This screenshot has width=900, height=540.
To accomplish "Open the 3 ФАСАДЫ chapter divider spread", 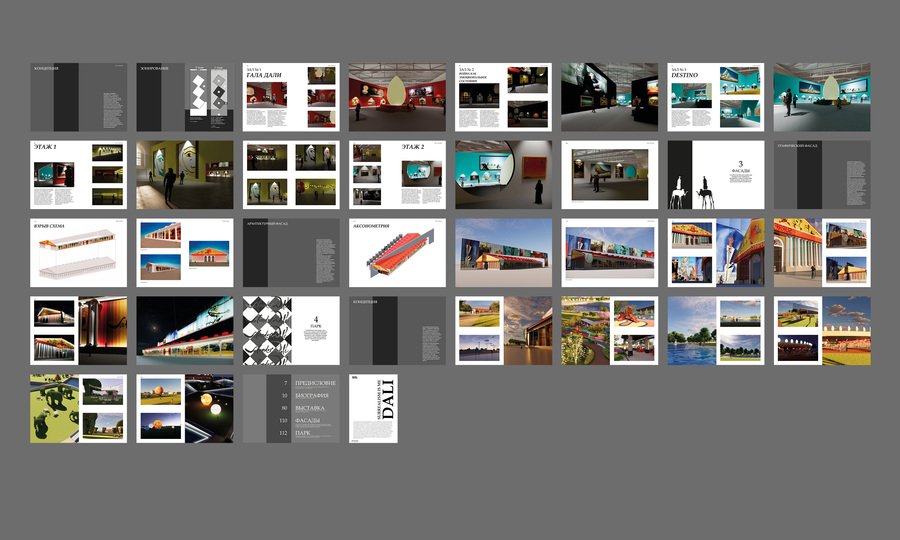I will 716,175.
